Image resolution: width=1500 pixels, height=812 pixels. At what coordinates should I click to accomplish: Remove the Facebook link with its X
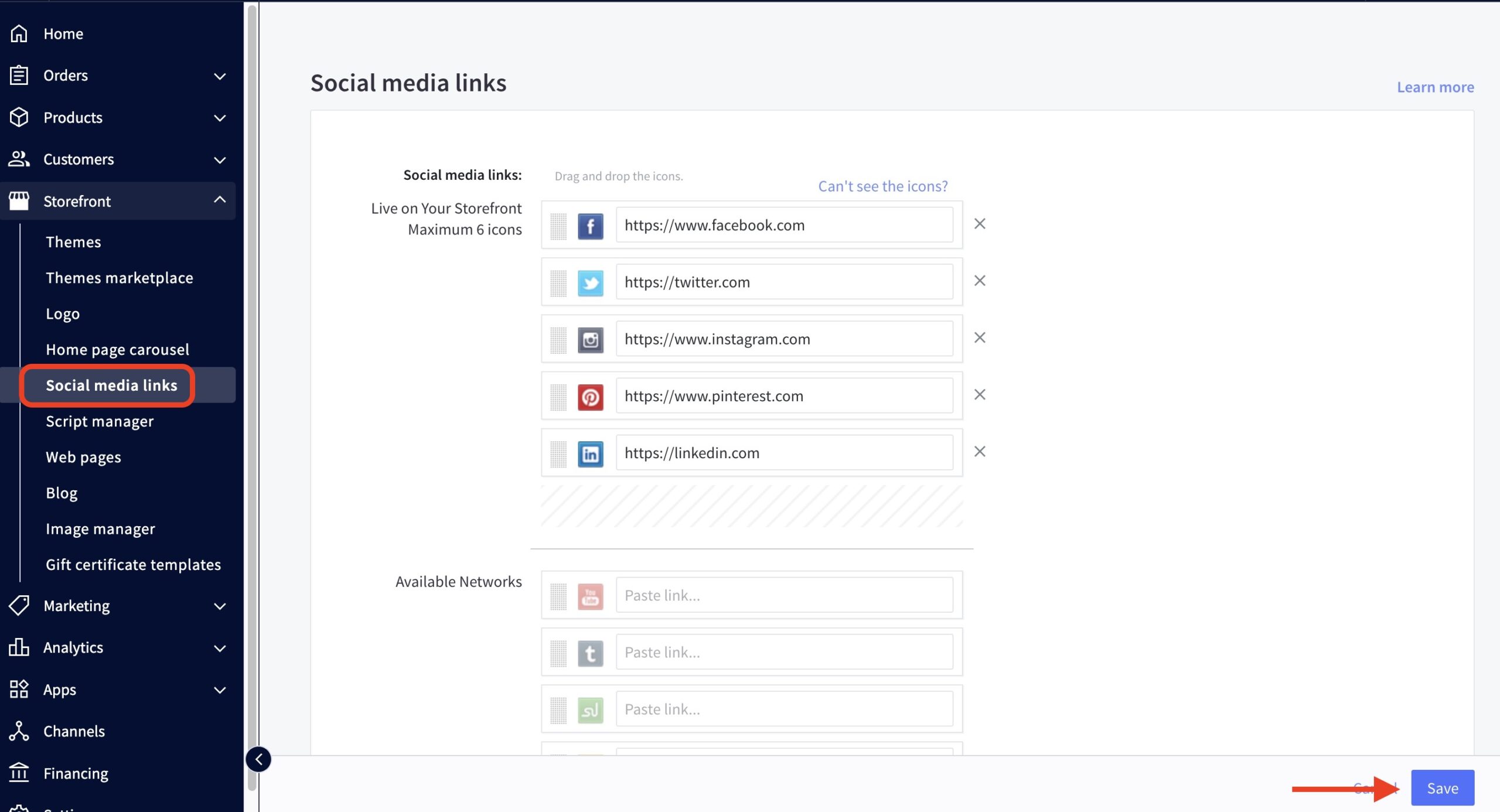979,224
